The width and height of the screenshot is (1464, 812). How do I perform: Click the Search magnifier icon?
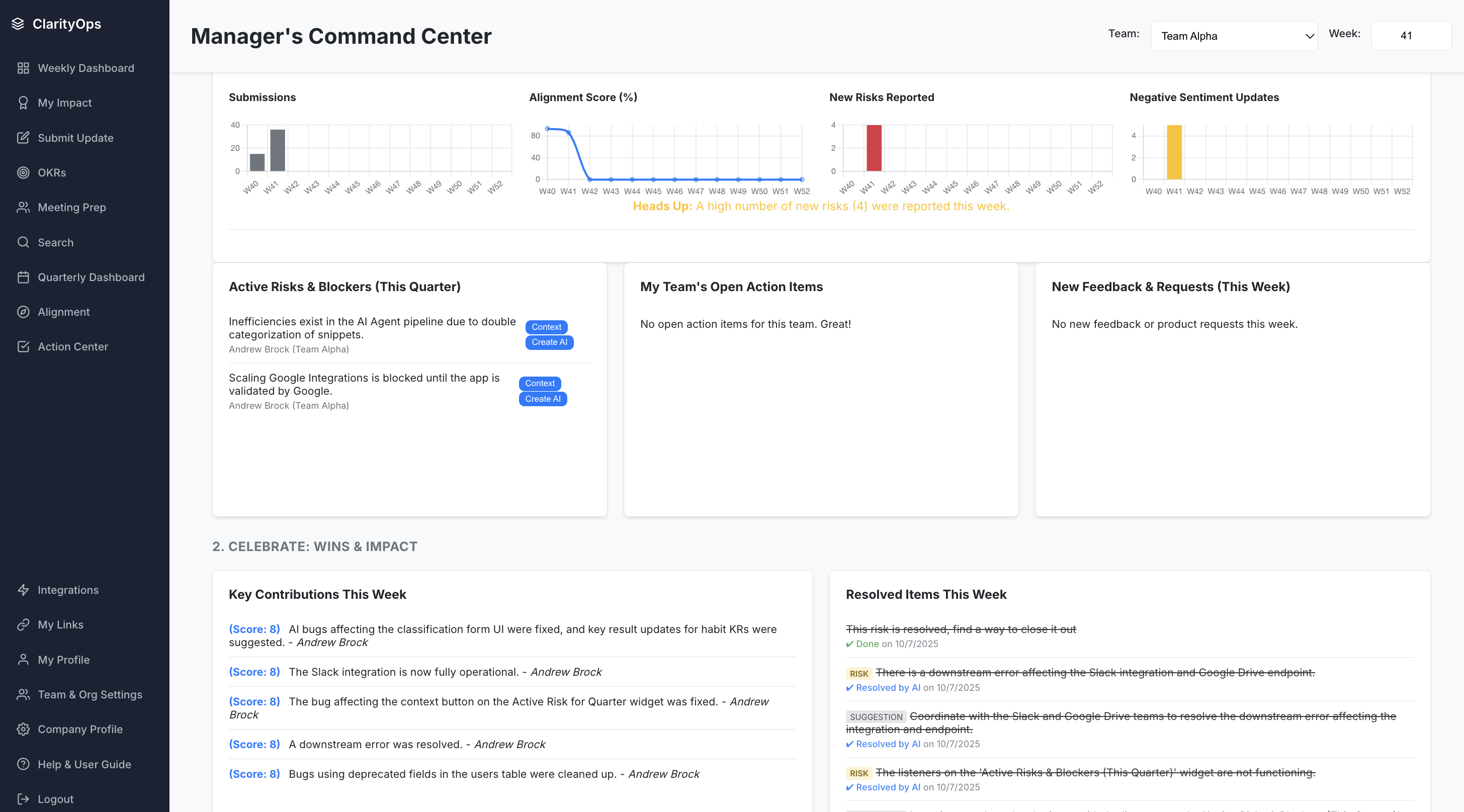(23, 242)
